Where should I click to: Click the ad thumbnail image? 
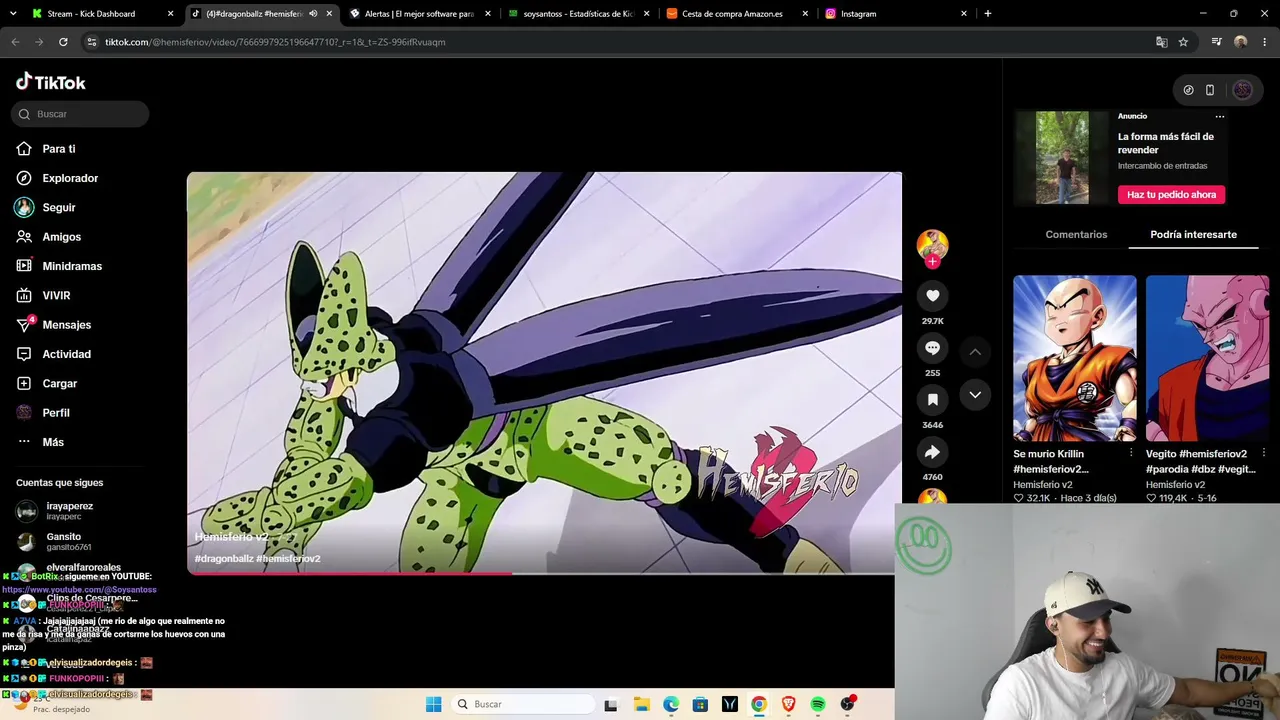[1062, 157]
